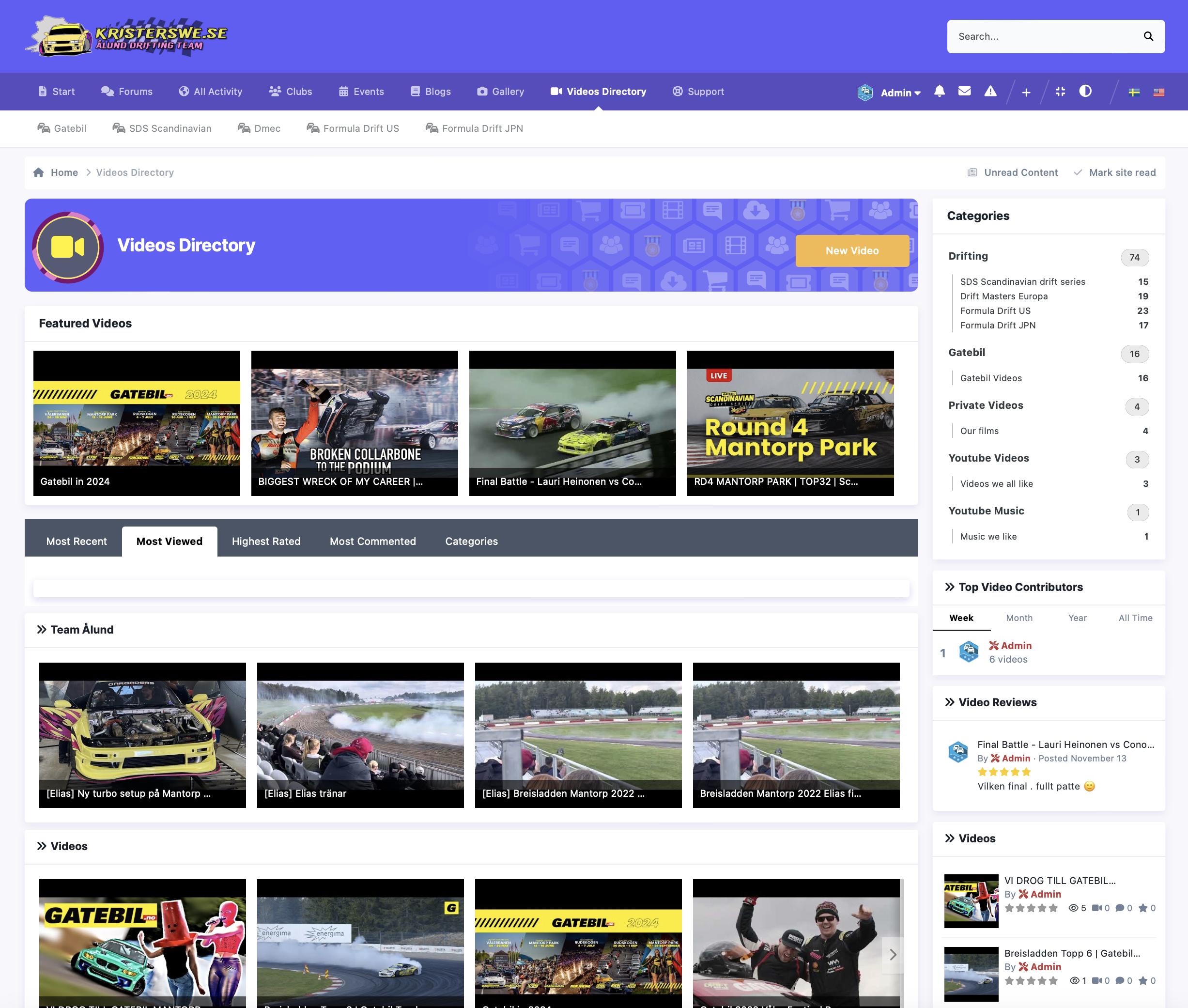
Task: Toggle dark mode with the contrast icon
Action: click(1085, 92)
